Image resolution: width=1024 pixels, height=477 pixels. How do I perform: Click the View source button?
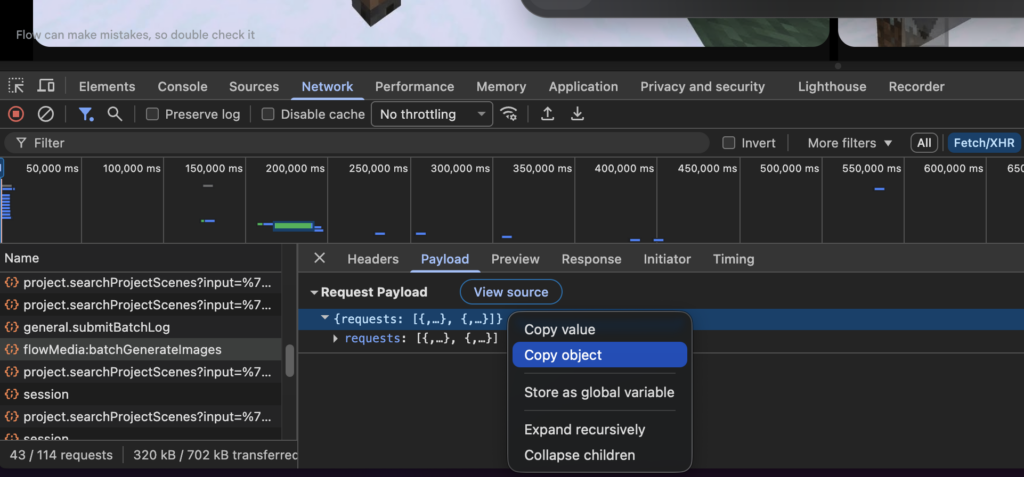click(511, 292)
